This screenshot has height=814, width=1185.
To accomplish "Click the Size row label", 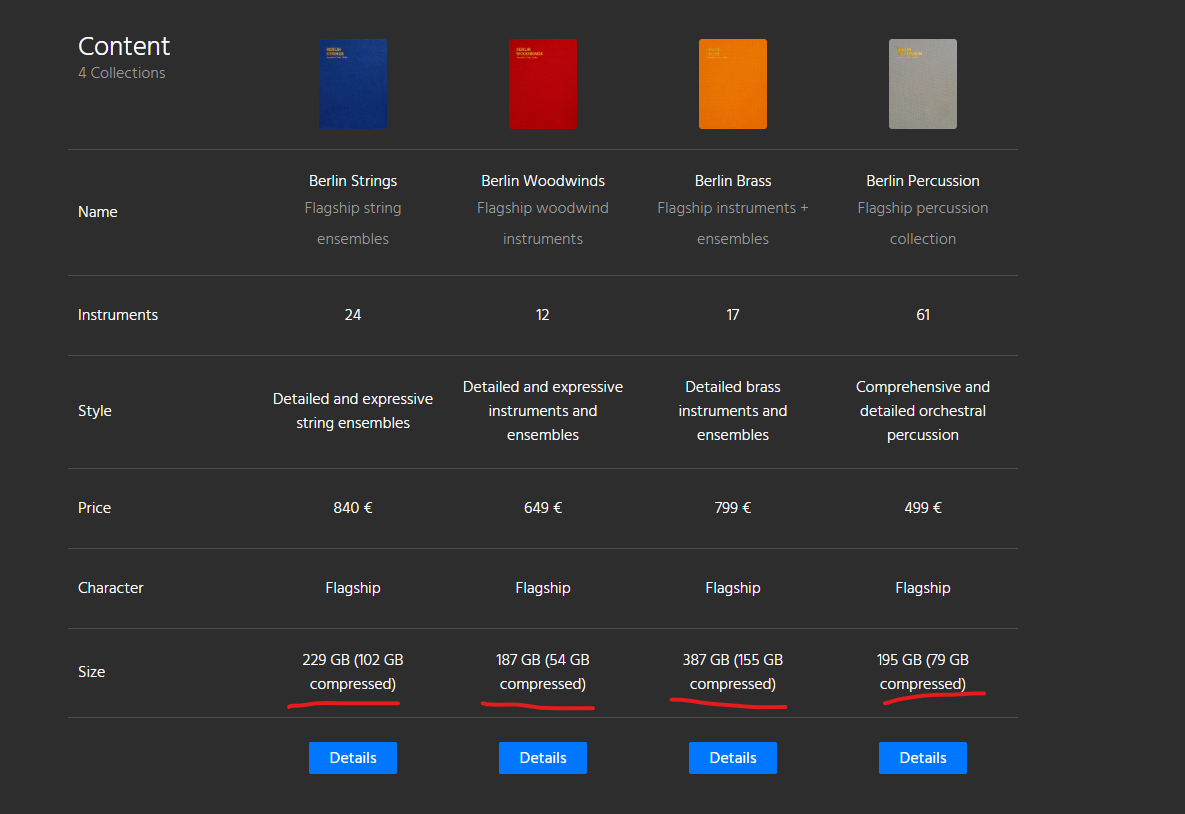I will pyautogui.click(x=92, y=672).
